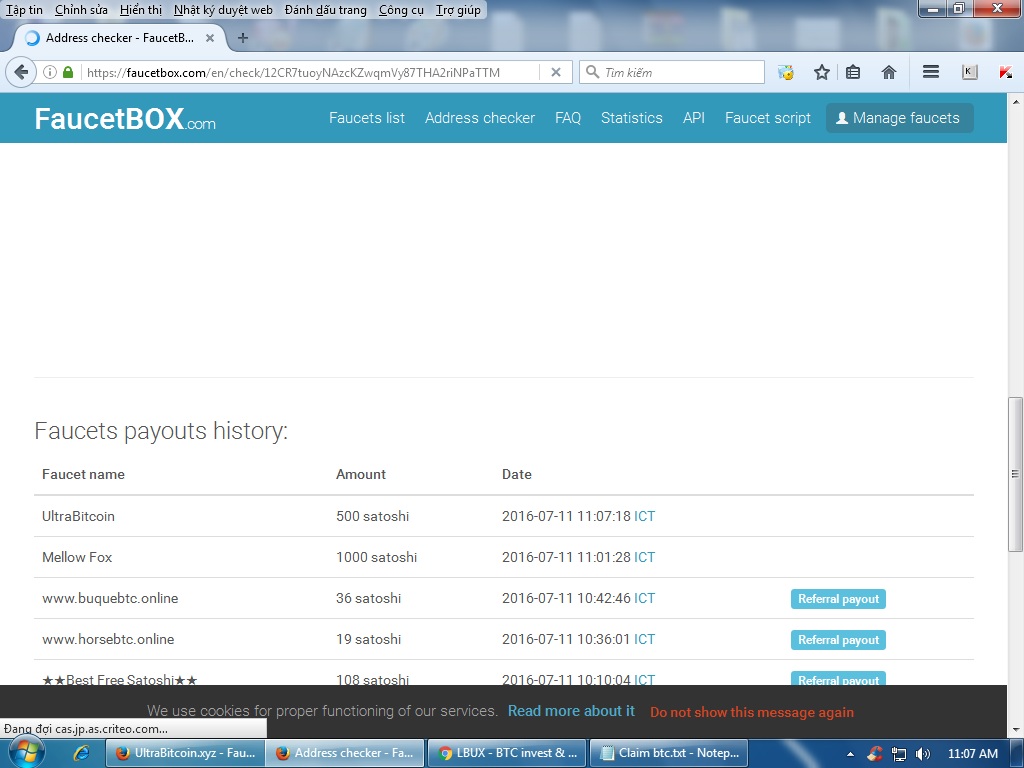The width and height of the screenshot is (1024, 768).
Task: Open a new tab with plus icon
Action: pyautogui.click(x=243, y=38)
